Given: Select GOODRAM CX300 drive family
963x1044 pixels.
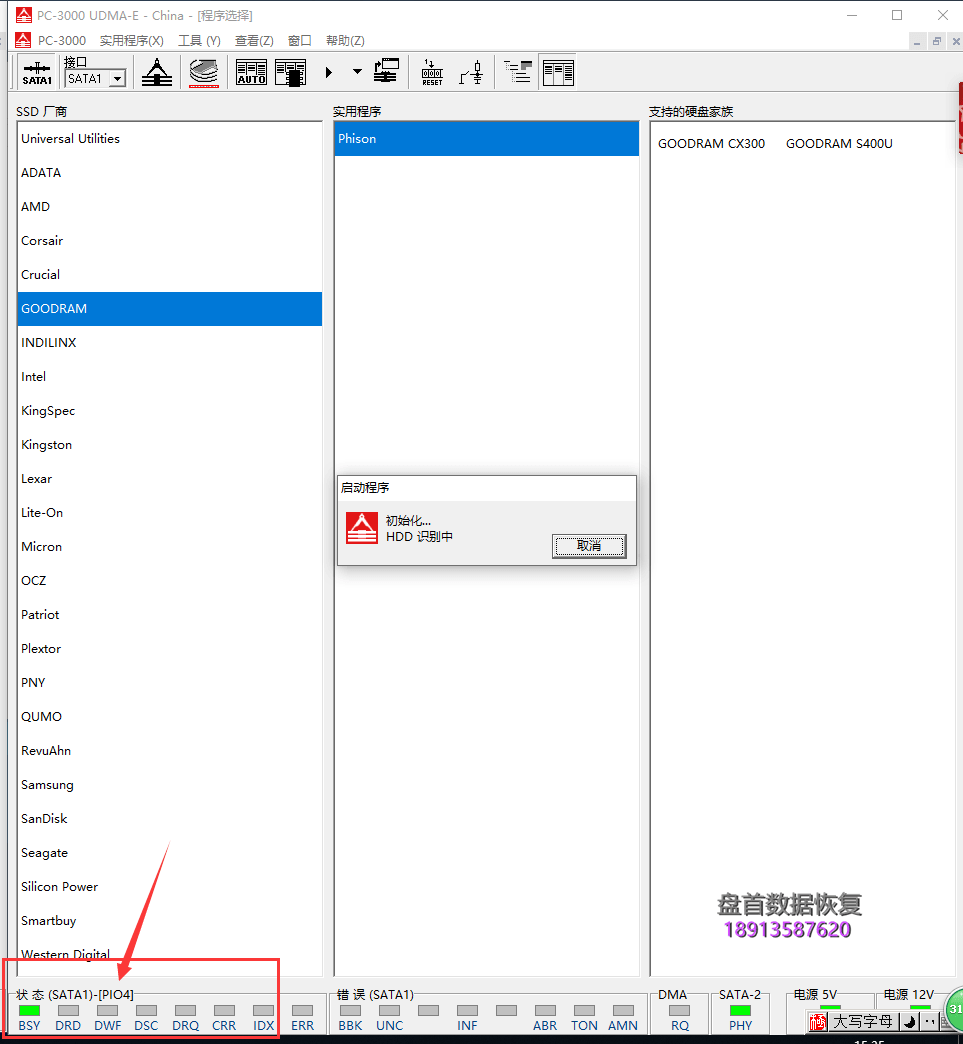Looking at the screenshot, I should pyautogui.click(x=711, y=144).
